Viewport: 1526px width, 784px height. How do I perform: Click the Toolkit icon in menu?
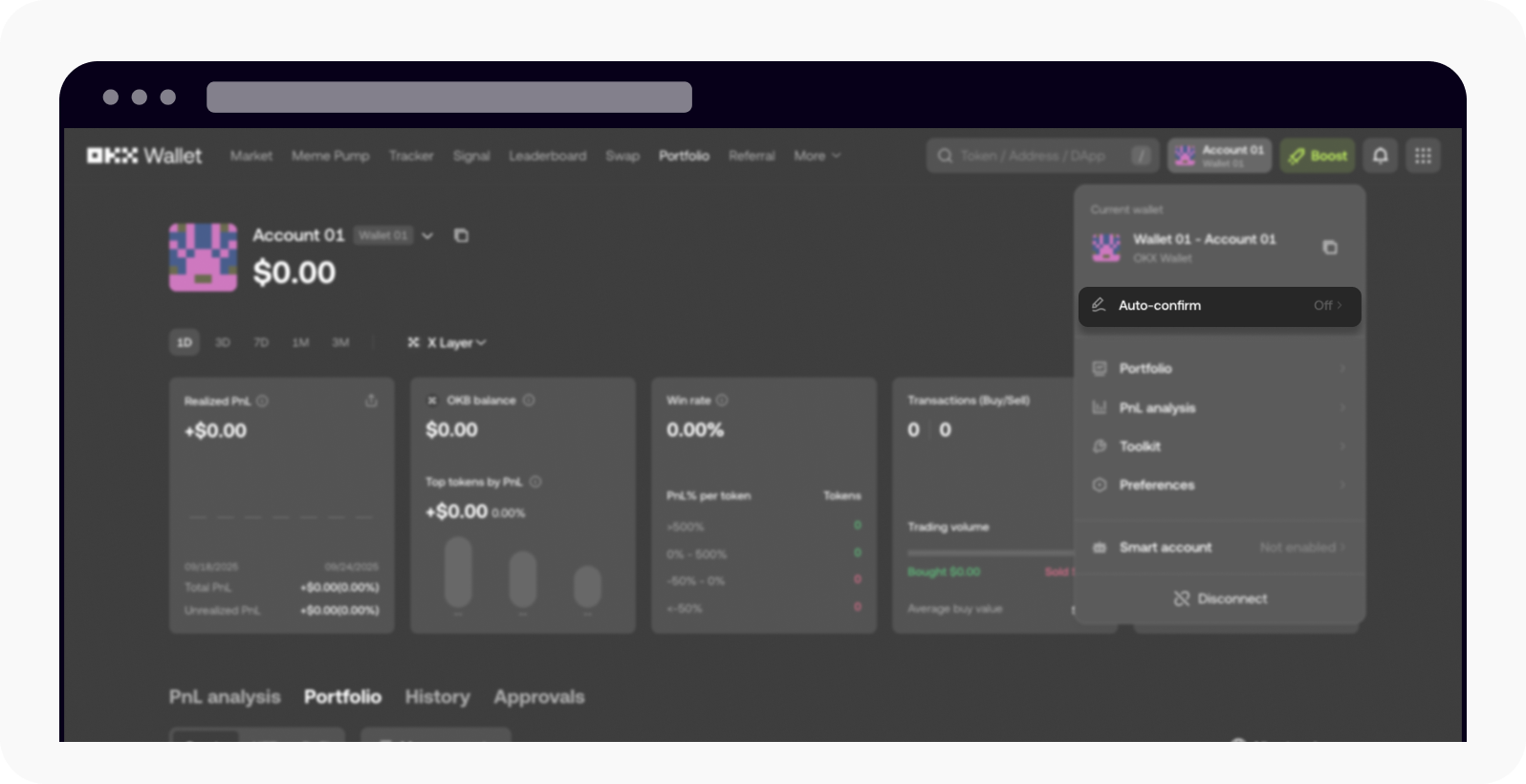point(1100,446)
